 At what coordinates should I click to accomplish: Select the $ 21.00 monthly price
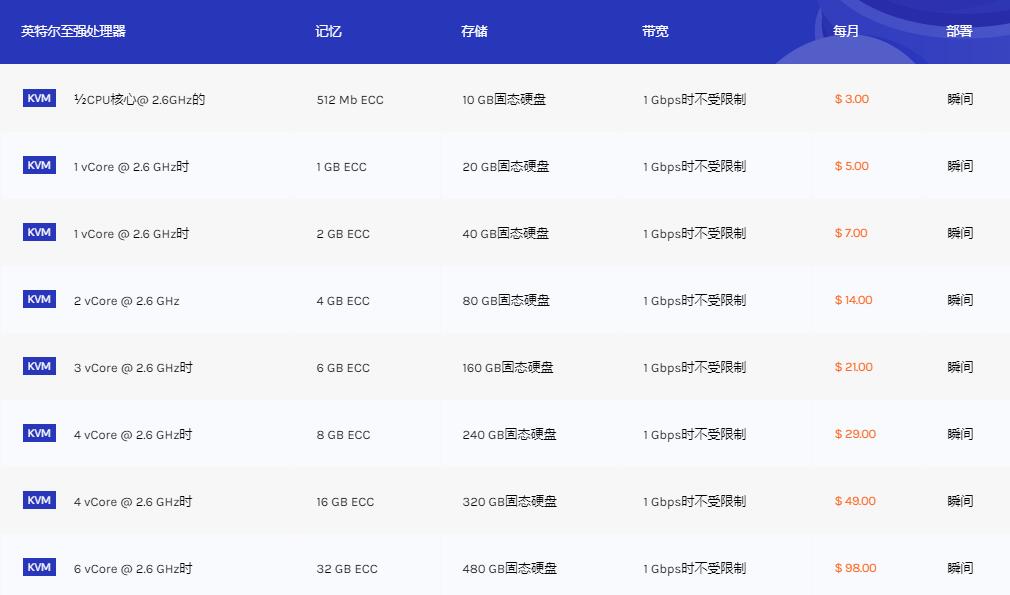(853, 367)
